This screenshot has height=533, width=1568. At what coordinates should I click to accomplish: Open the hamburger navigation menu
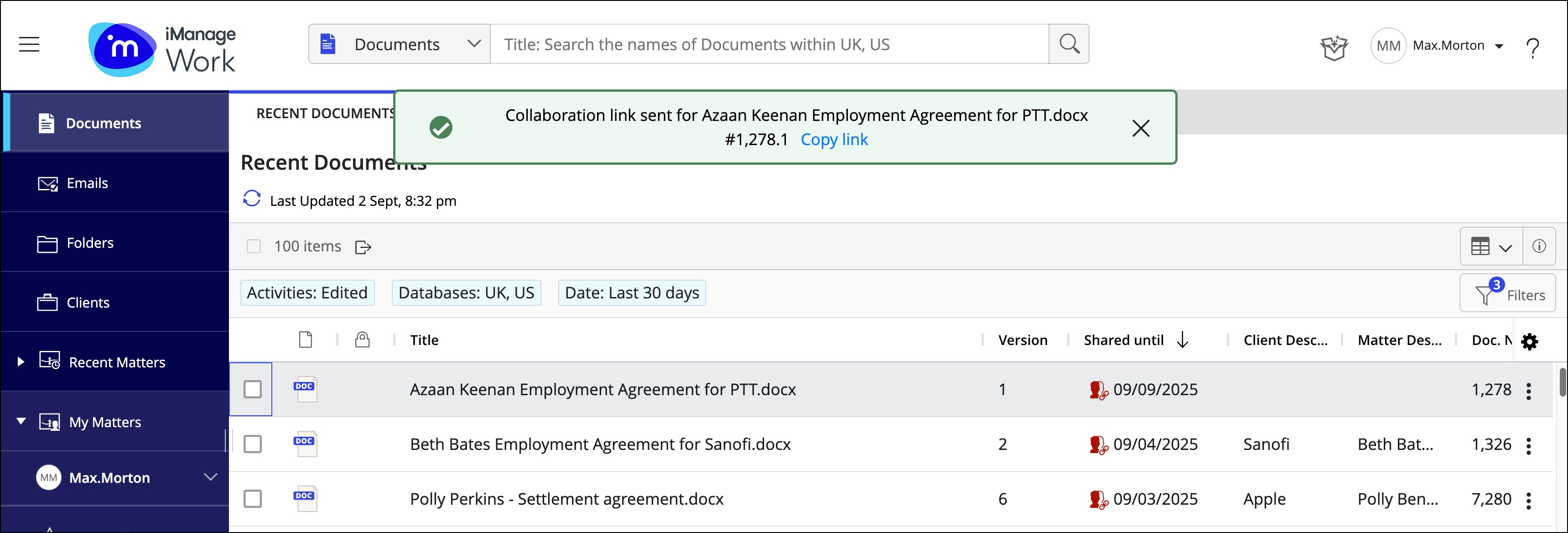click(x=29, y=44)
